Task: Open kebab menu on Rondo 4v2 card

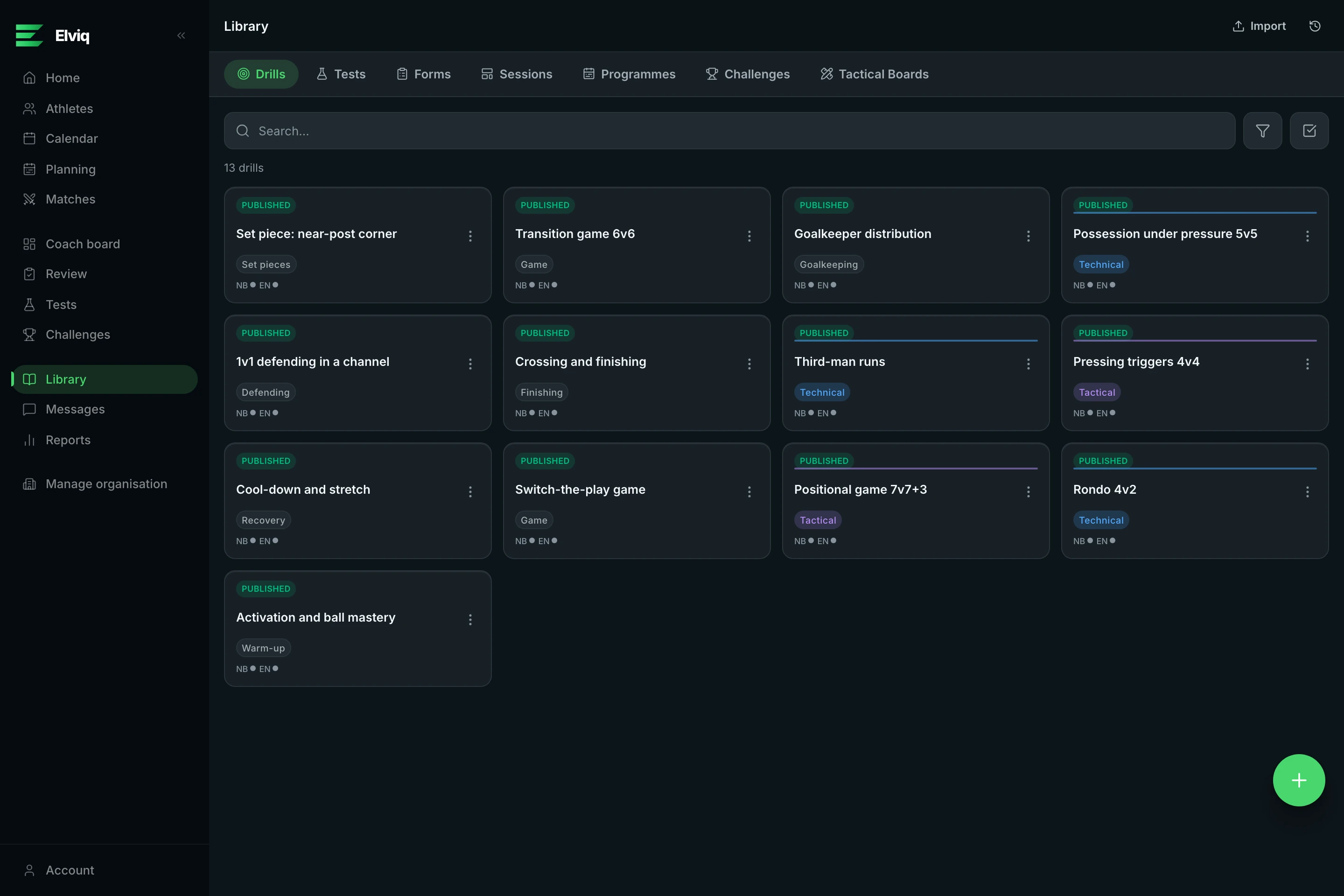Action: tap(1308, 491)
